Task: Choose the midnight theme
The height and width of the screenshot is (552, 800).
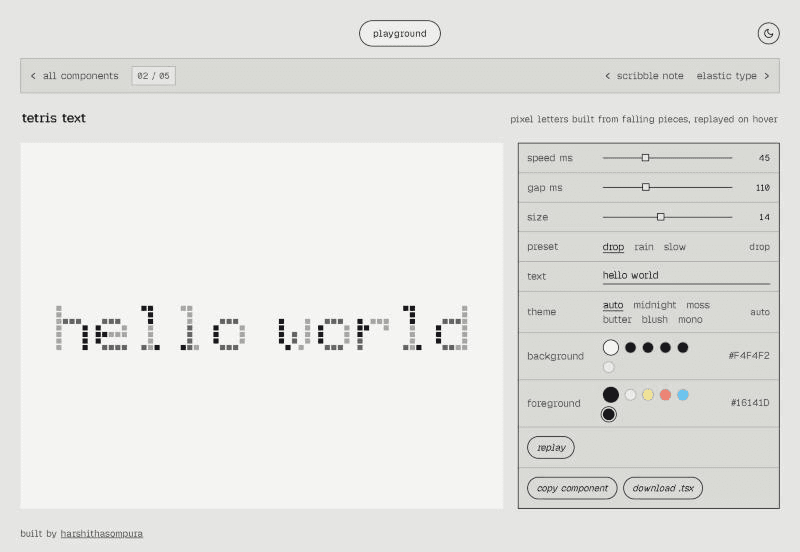Action: [655, 305]
